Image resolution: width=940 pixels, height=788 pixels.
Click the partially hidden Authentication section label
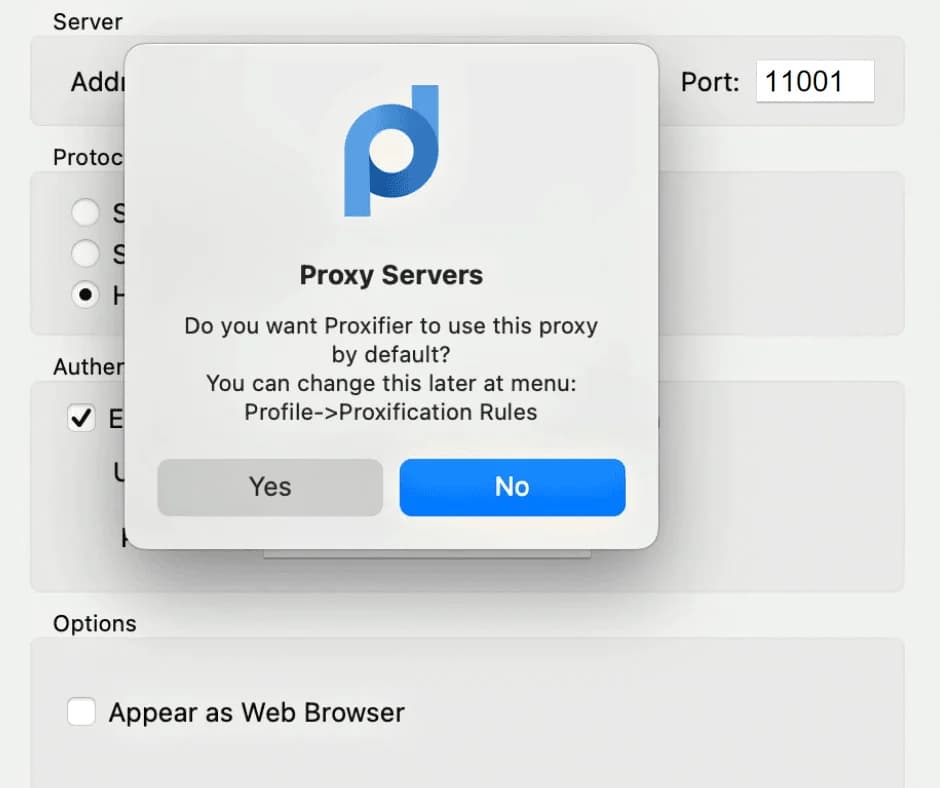tap(88, 367)
